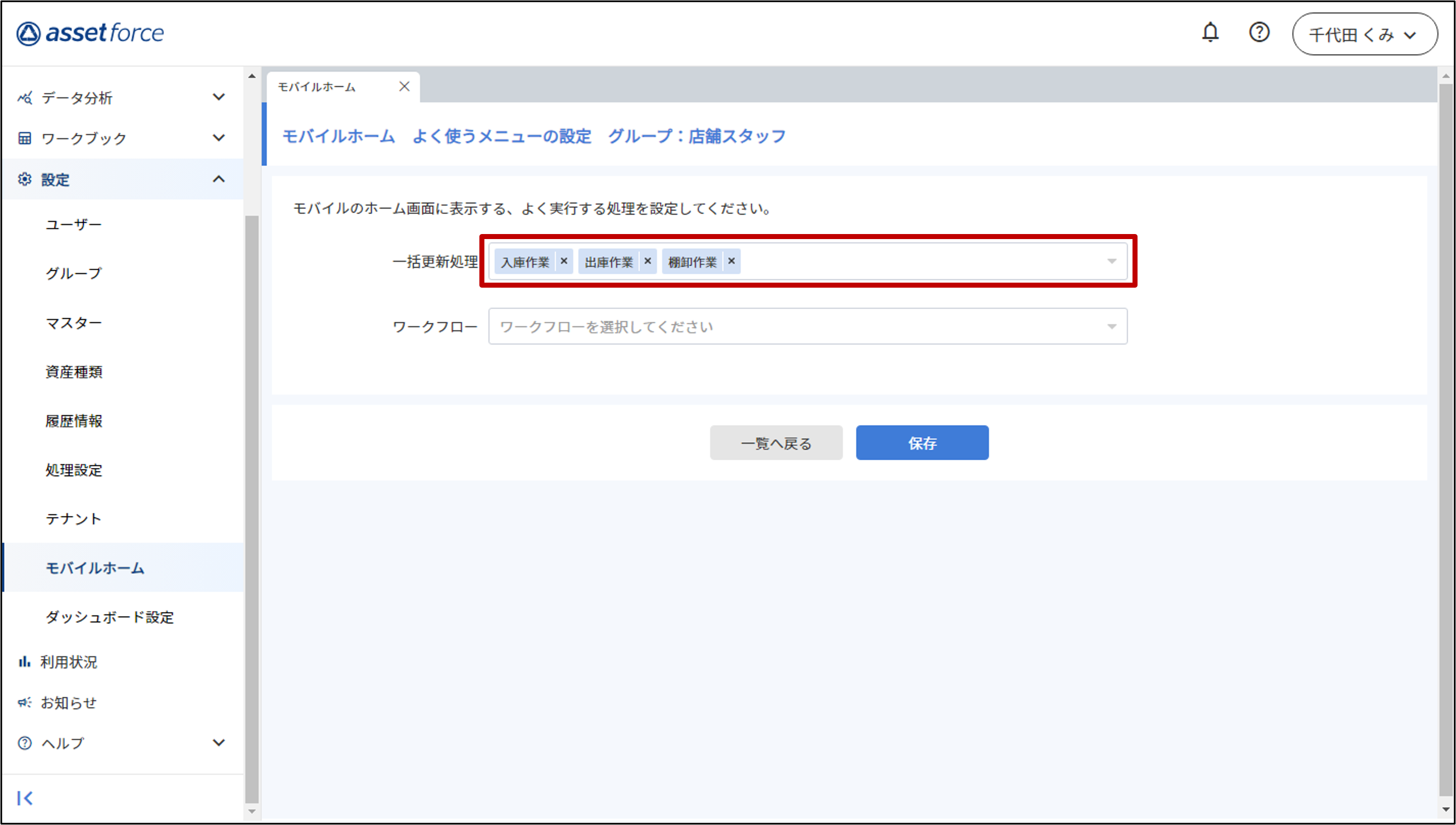Remove the 入庫作業 tag
The width and height of the screenshot is (1456, 825).
pyautogui.click(x=564, y=261)
